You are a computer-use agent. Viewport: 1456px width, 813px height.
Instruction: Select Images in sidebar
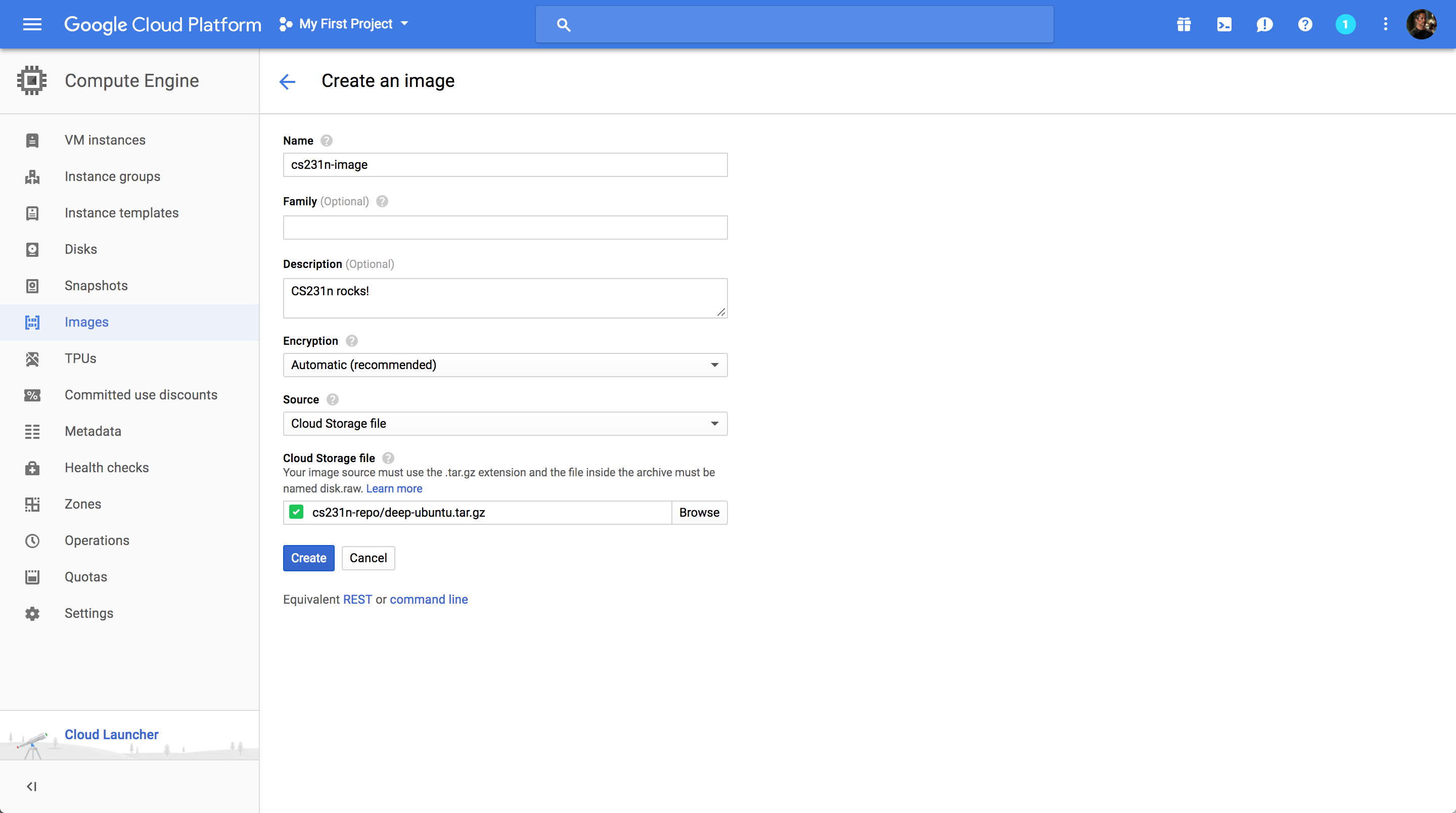[130, 322]
